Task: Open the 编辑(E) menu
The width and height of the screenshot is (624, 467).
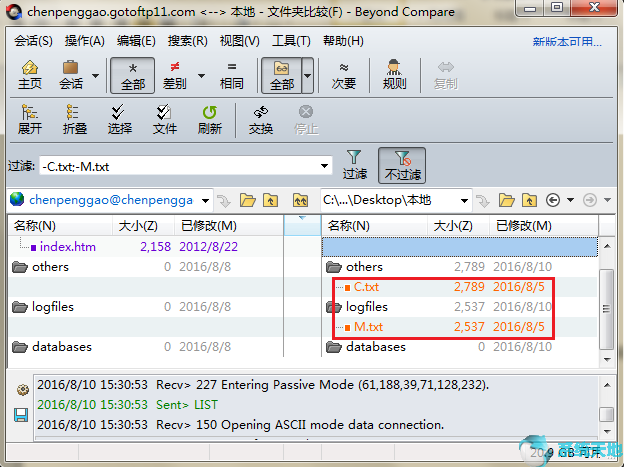Action: 136,41
